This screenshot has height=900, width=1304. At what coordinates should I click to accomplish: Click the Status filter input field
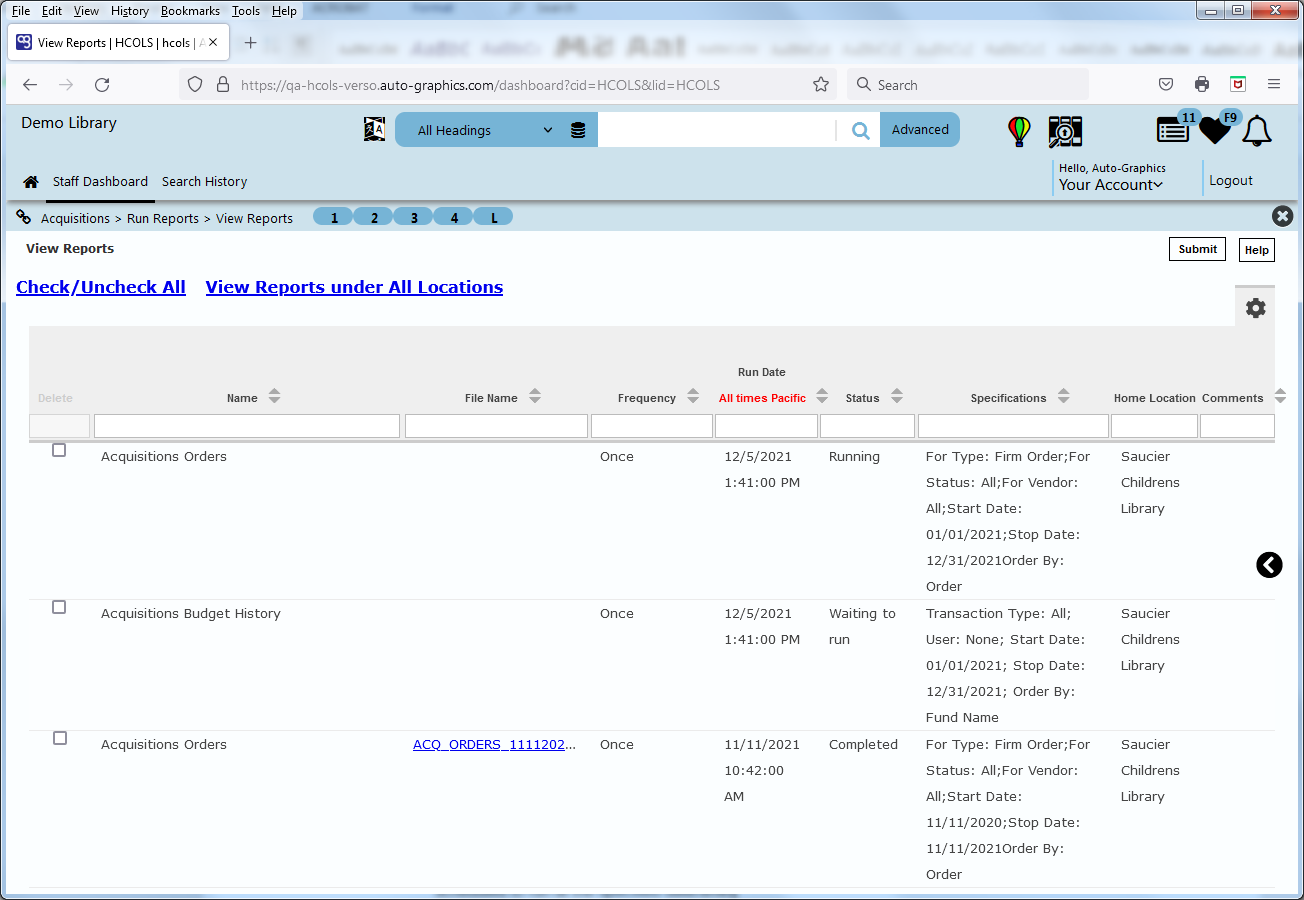pos(867,426)
